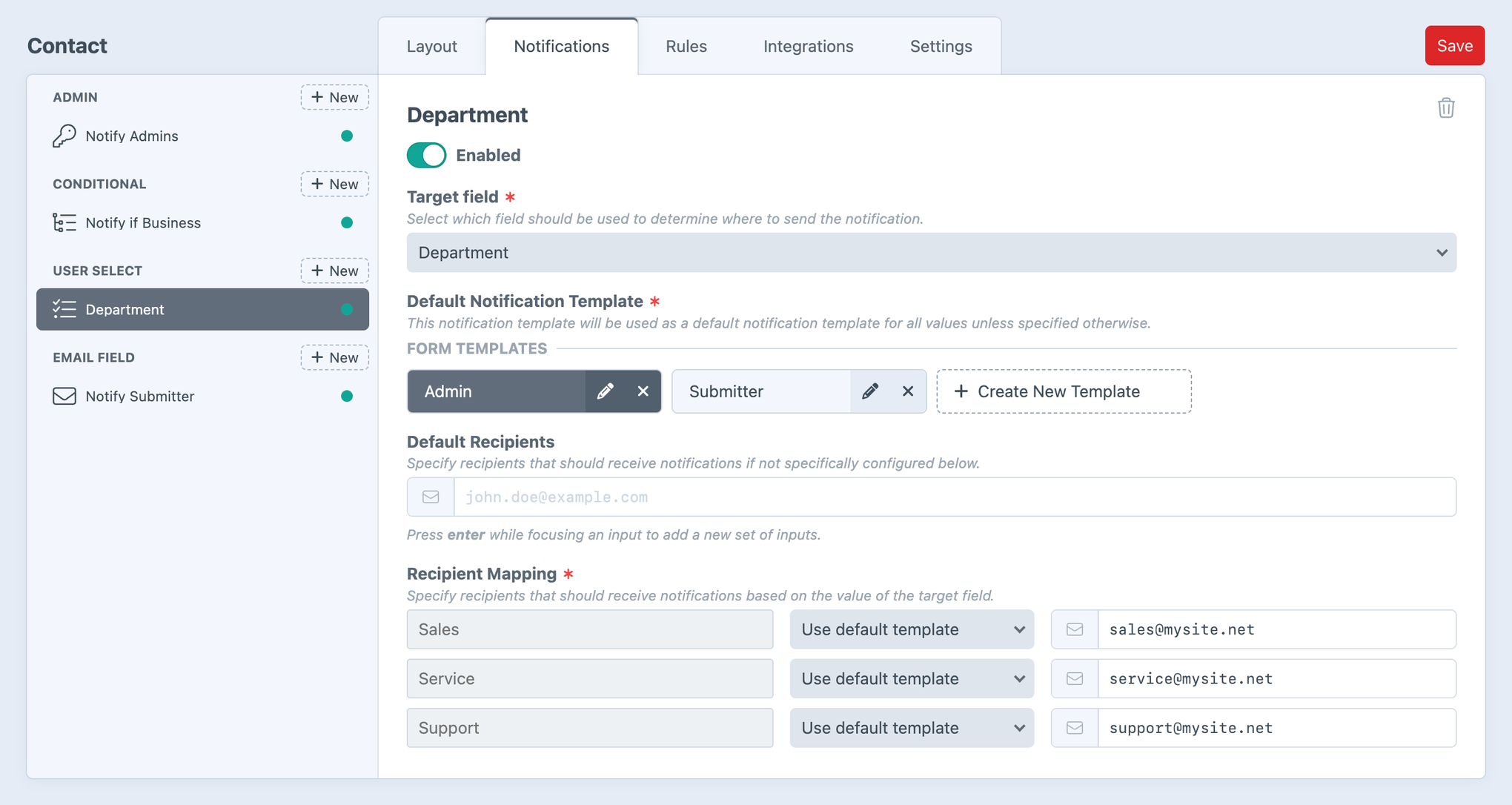Open the Target field Department dropdown

pyautogui.click(x=930, y=252)
